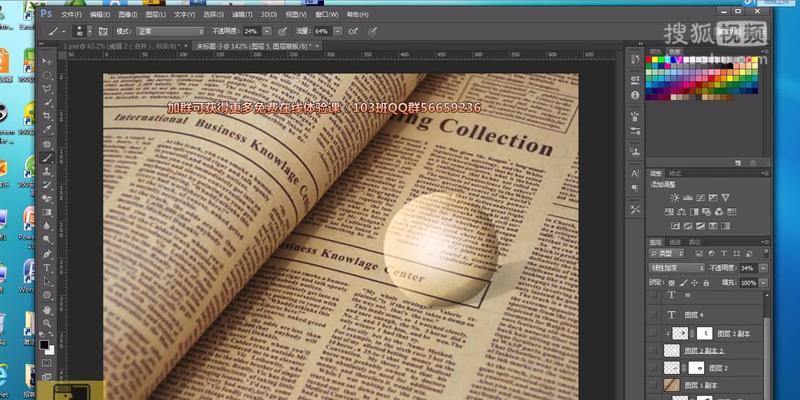Open the Brush panel toggle icon

tap(103, 31)
